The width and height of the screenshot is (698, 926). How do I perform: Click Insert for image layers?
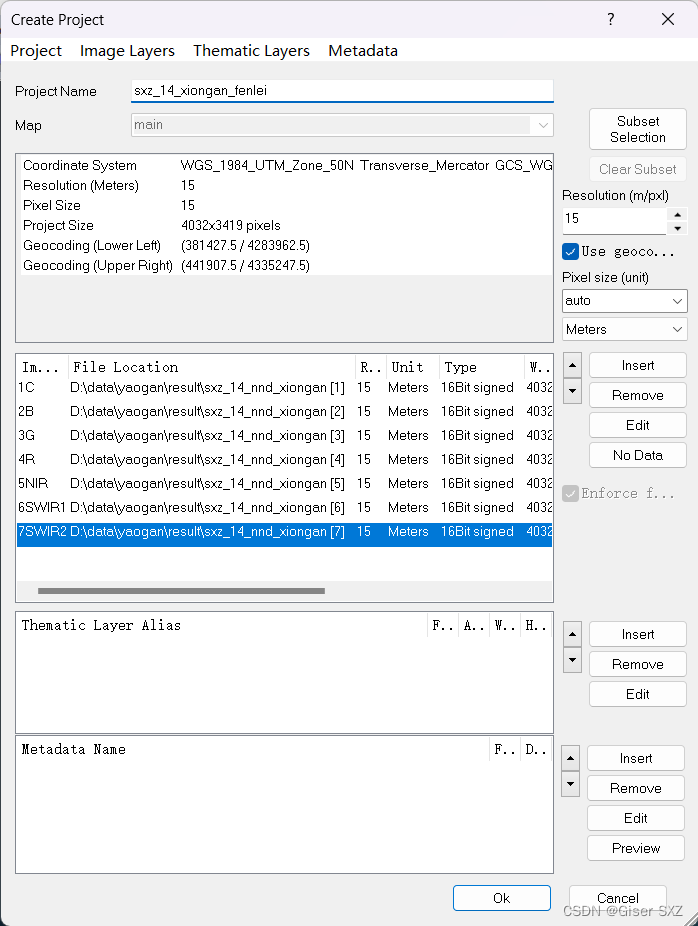[638, 366]
